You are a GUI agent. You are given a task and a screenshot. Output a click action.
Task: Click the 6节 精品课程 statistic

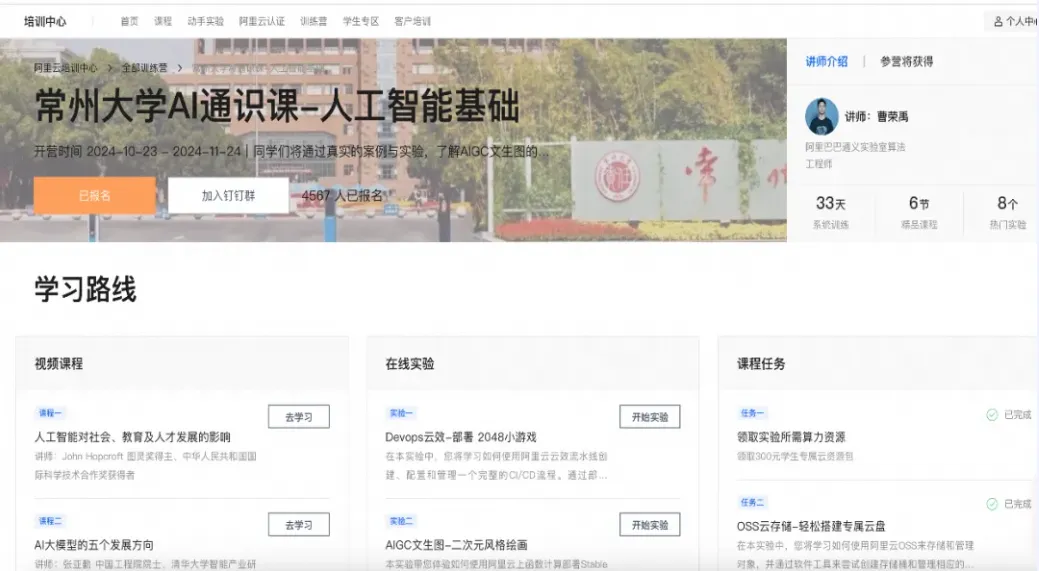pos(919,212)
